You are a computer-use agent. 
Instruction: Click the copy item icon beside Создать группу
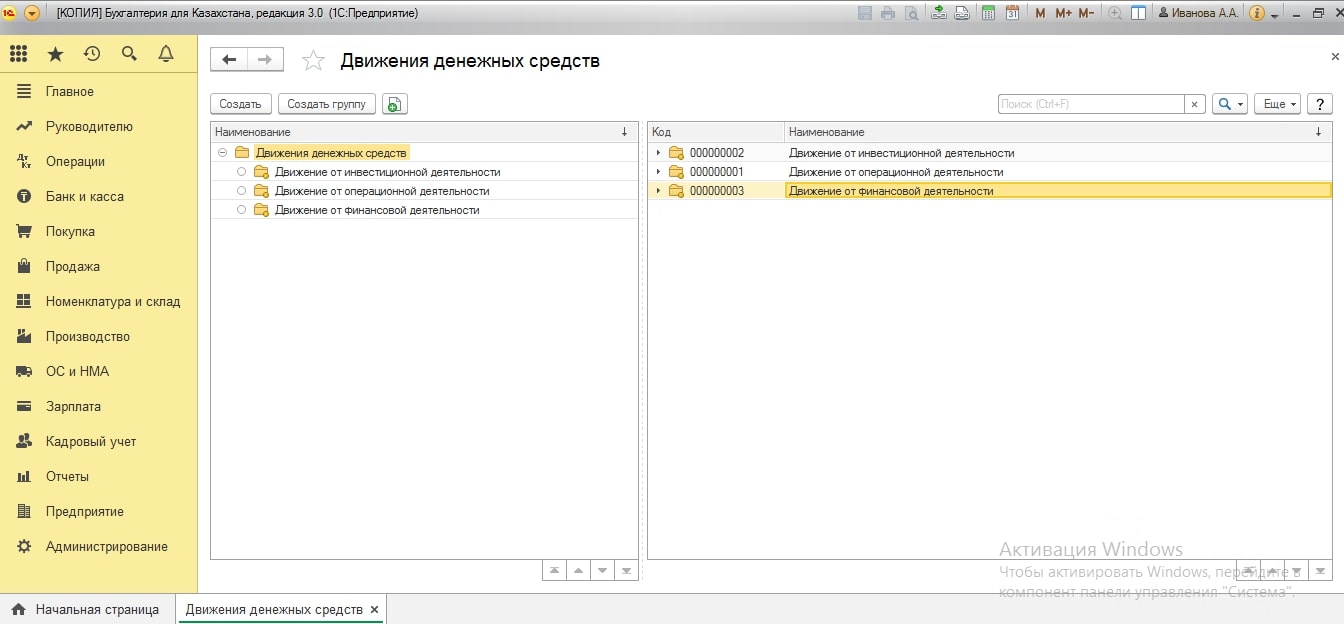[394, 104]
